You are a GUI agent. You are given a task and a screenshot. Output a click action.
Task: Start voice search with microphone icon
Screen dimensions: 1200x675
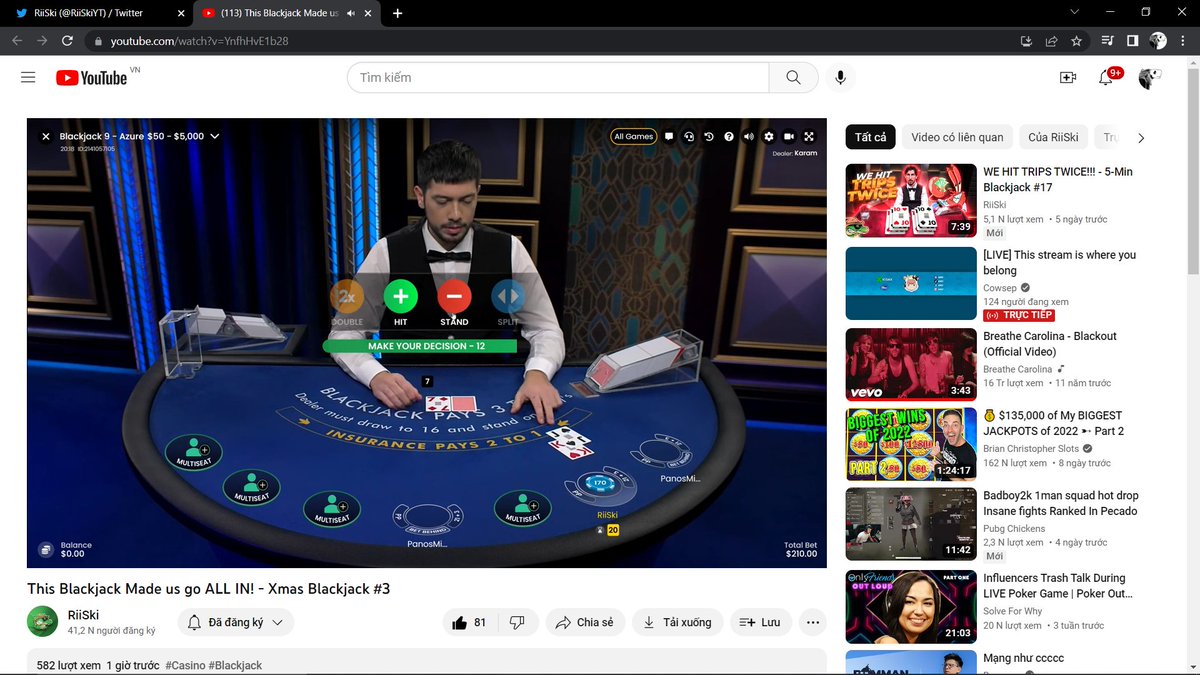tap(840, 77)
